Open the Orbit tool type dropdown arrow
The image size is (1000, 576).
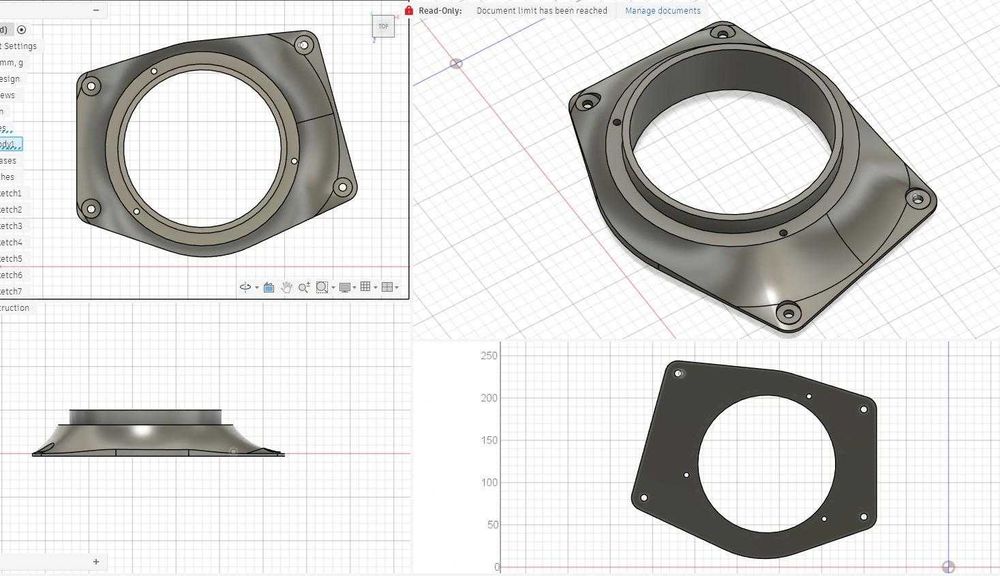pyautogui.click(x=257, y=288)
